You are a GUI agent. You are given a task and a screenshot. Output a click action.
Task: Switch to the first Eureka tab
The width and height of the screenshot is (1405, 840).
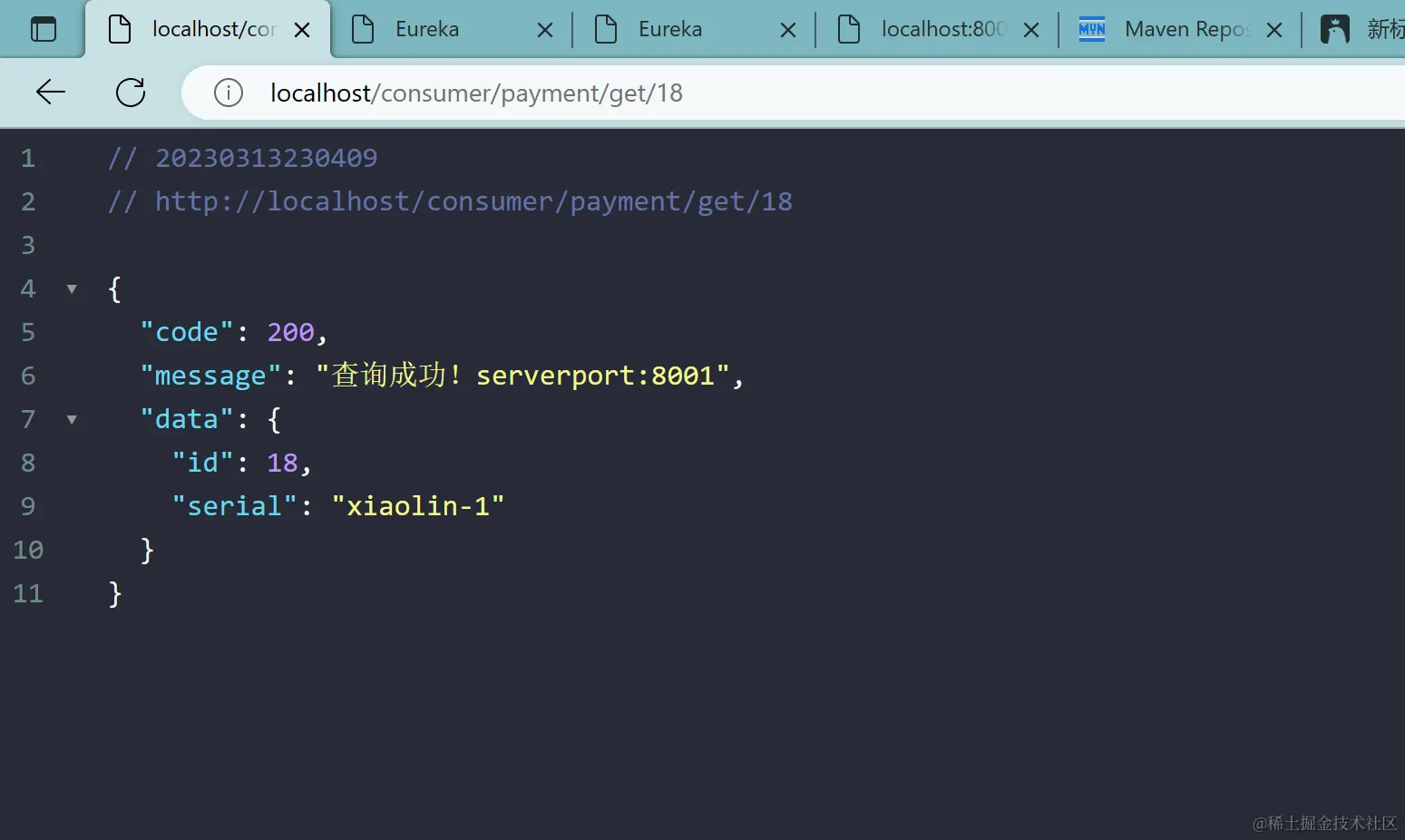pyautogui.click(x=452, y=30)
